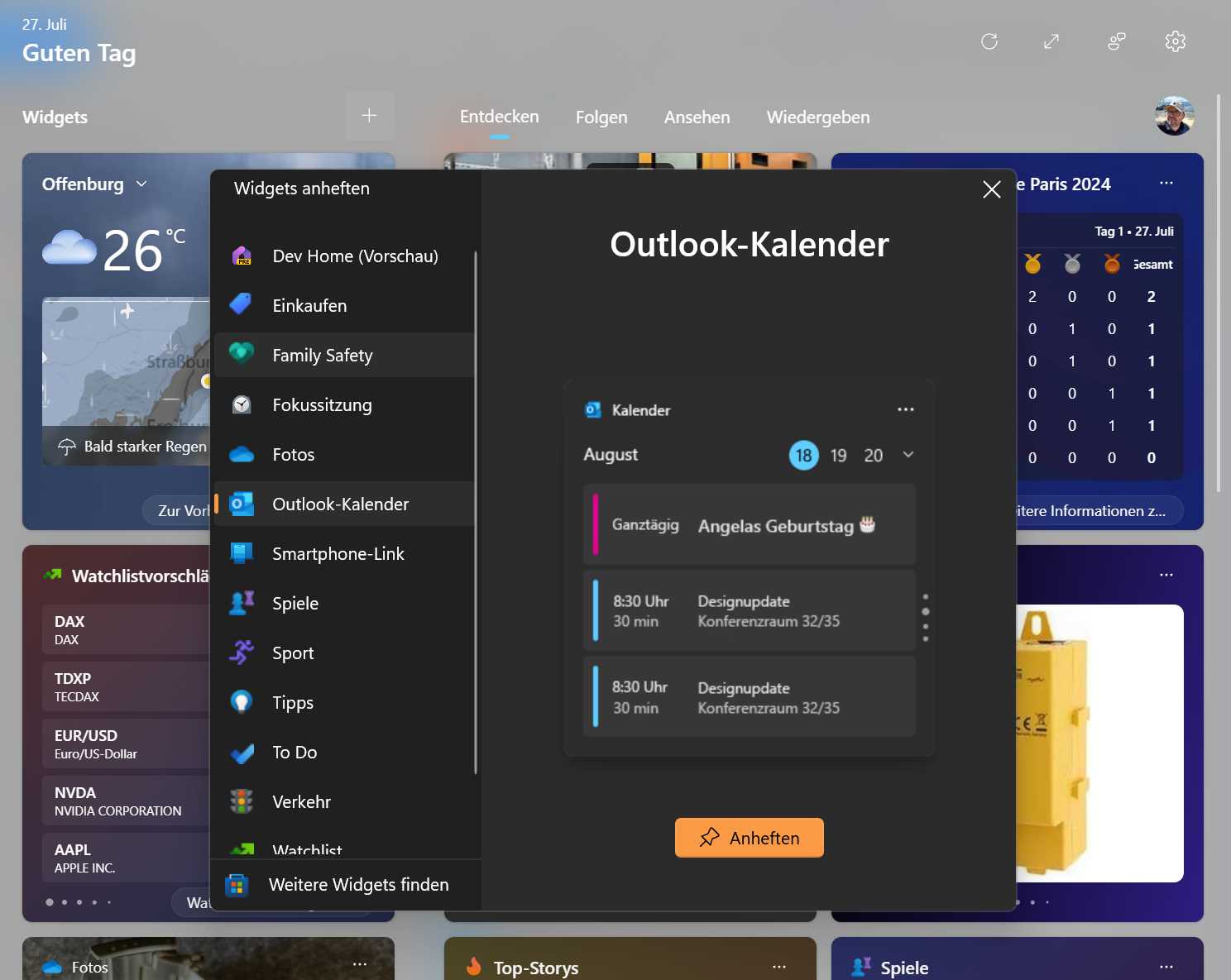The width and height of the screenshot is (1231, 980).
Task: Select the To Do widget icon
Action: point(241,752)
